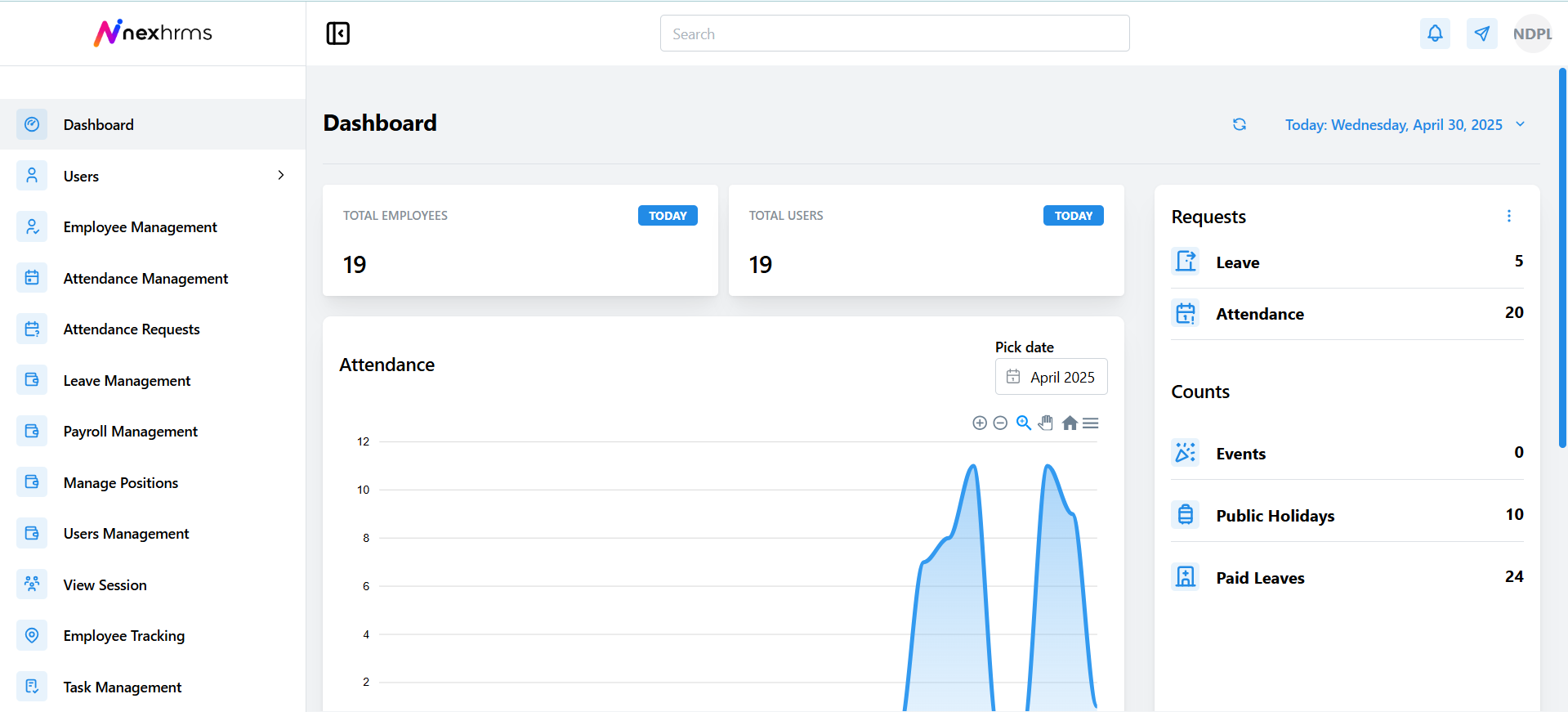Screen dimensions: 1568x712
Task: Open Leave requests row
Action: 1347,262
